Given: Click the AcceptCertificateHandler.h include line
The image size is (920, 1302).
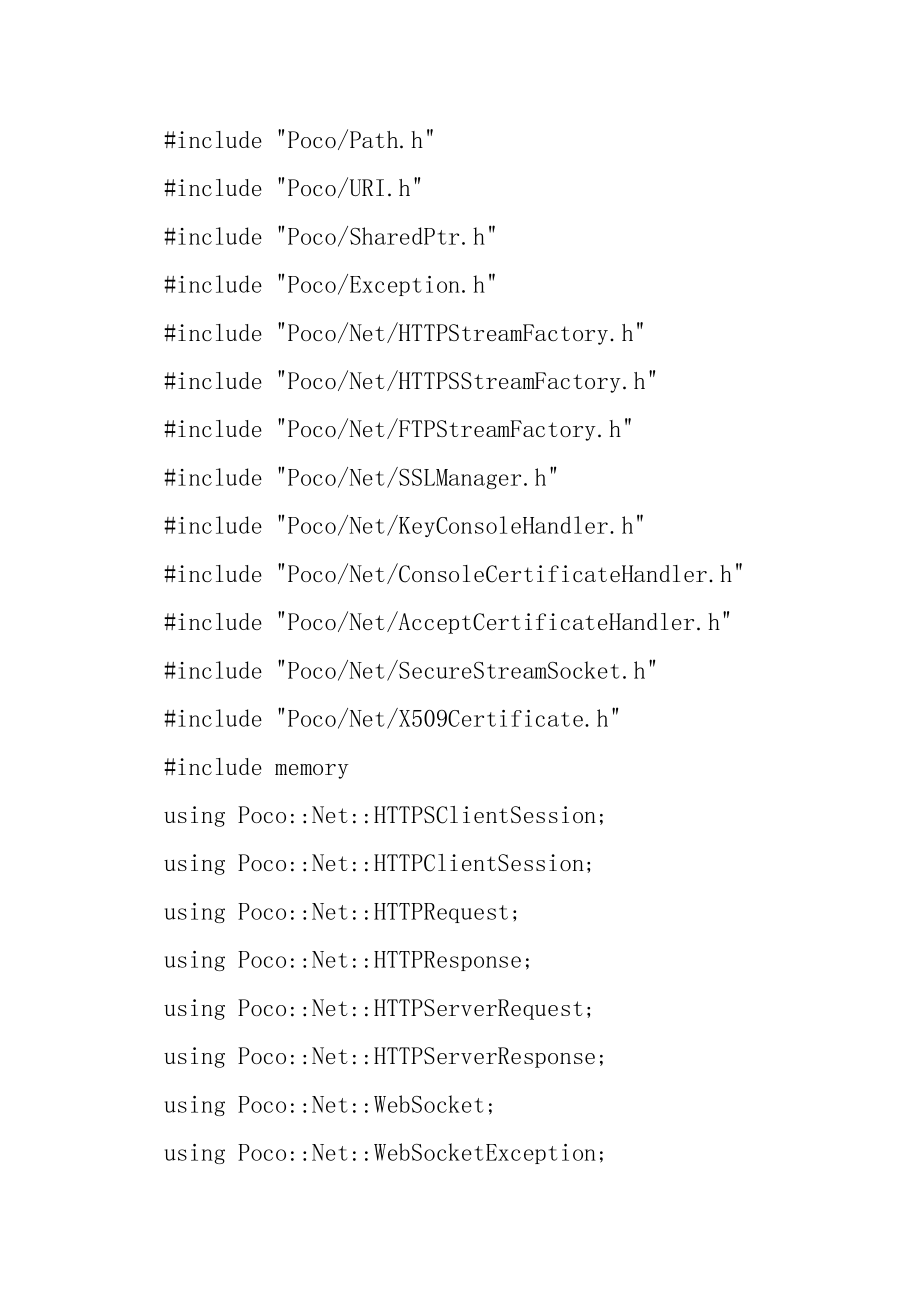Looking at the screenshot, I should (x=449, y=622).
